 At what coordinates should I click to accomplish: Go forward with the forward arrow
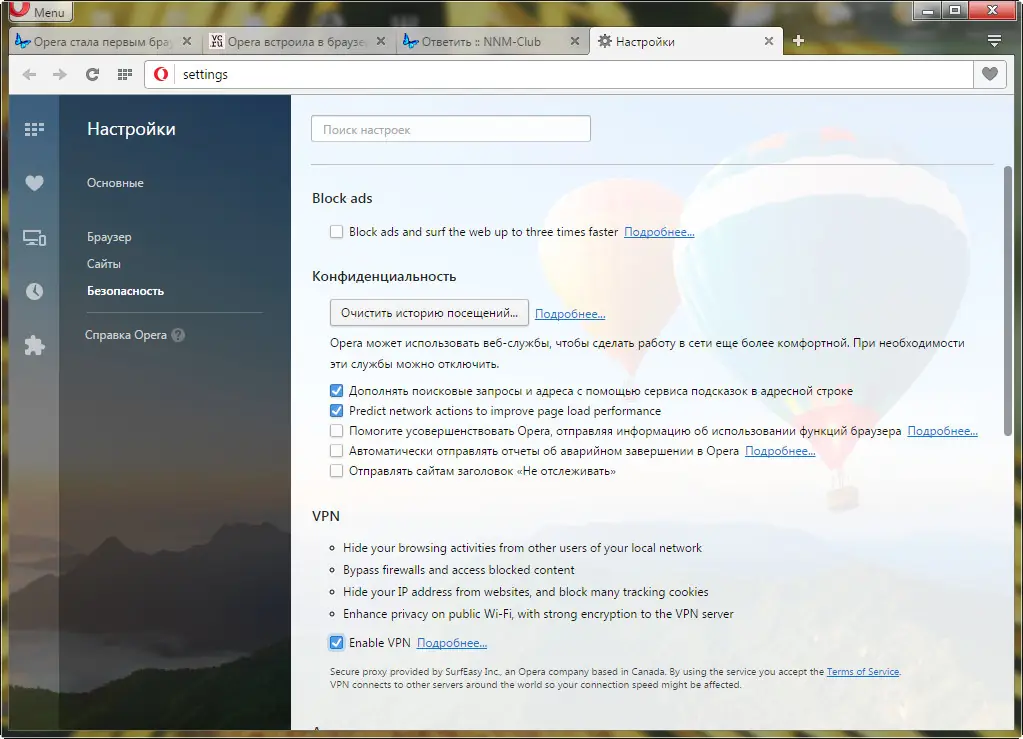pyautogui.click(x=59, y=74)
